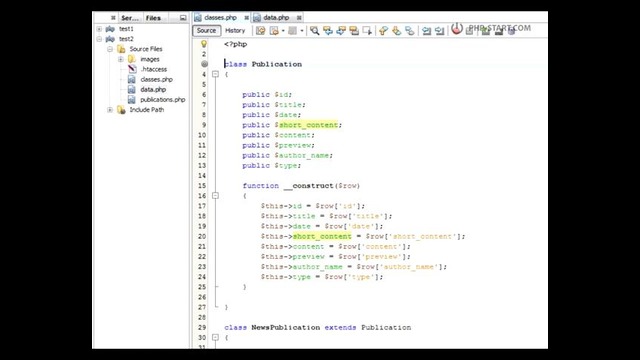Go to Previous Bookmark icon
The height and width of the screenshot is (360, 640).
tap(383, 31)
